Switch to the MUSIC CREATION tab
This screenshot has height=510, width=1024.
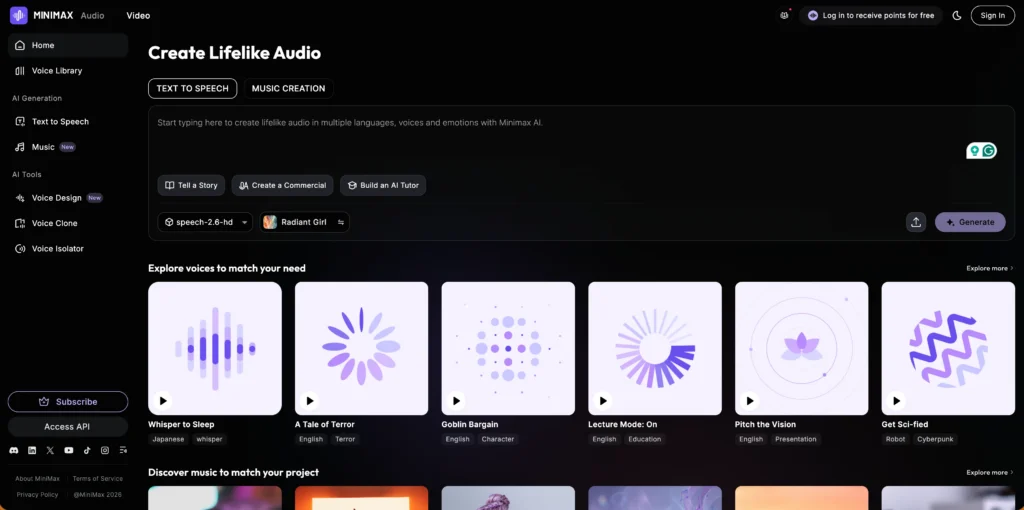288,88
